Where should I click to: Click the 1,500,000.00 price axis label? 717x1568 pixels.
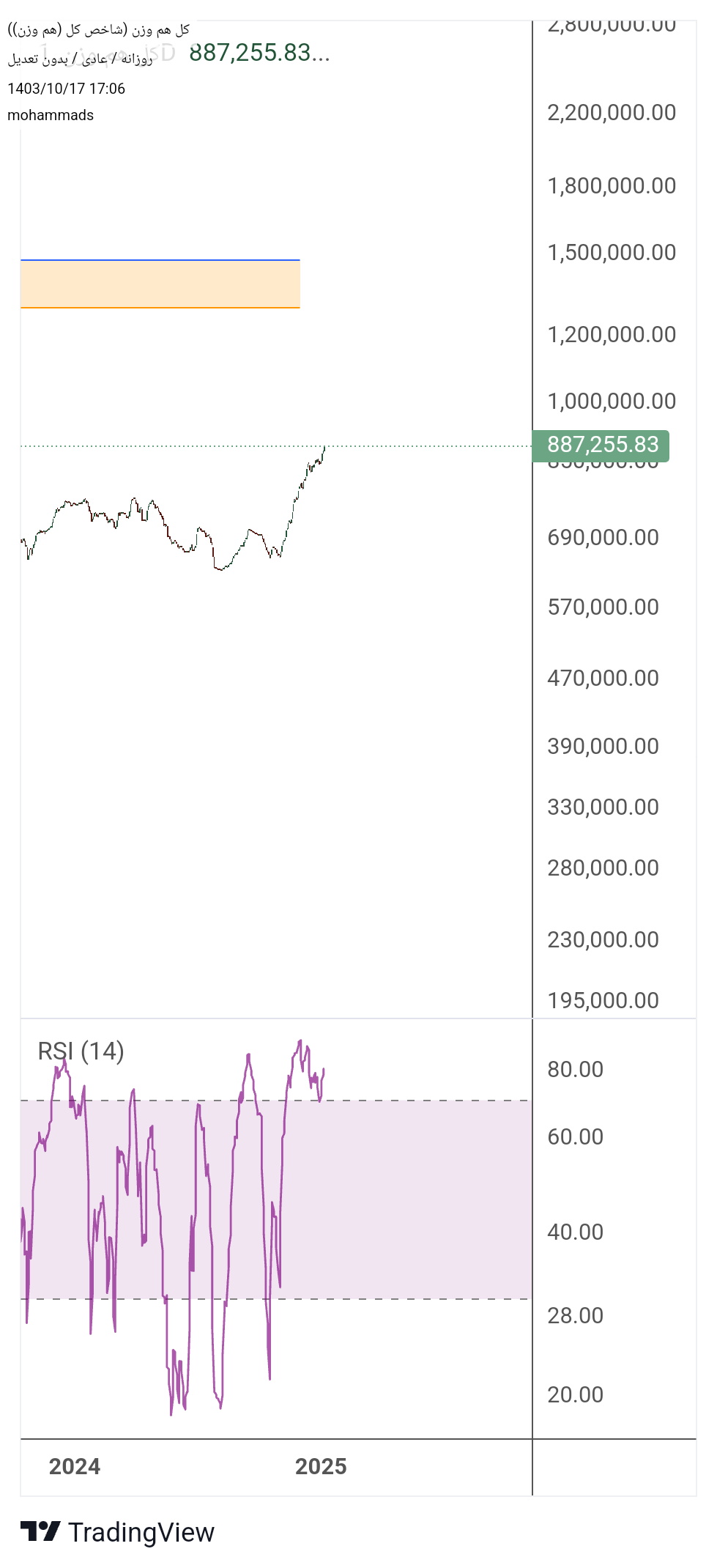click(x=611, y=252)
